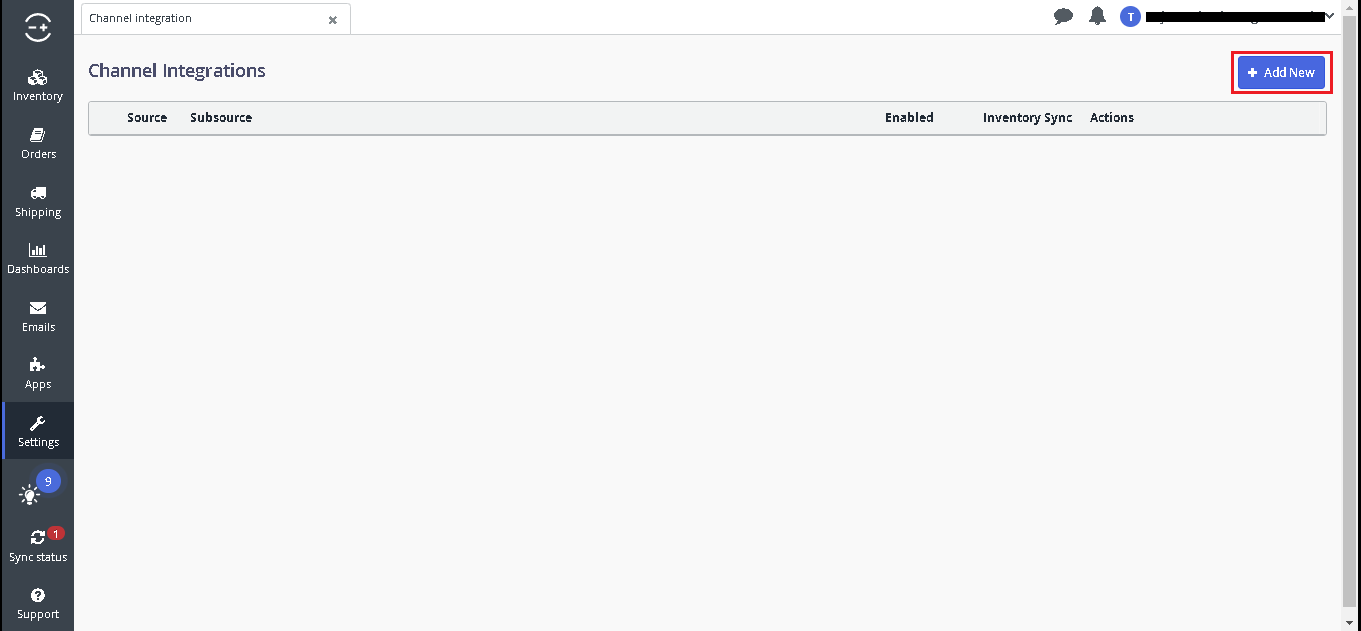Click the Channel Integrations heading

pyautogui.click(x=177, y=71)
